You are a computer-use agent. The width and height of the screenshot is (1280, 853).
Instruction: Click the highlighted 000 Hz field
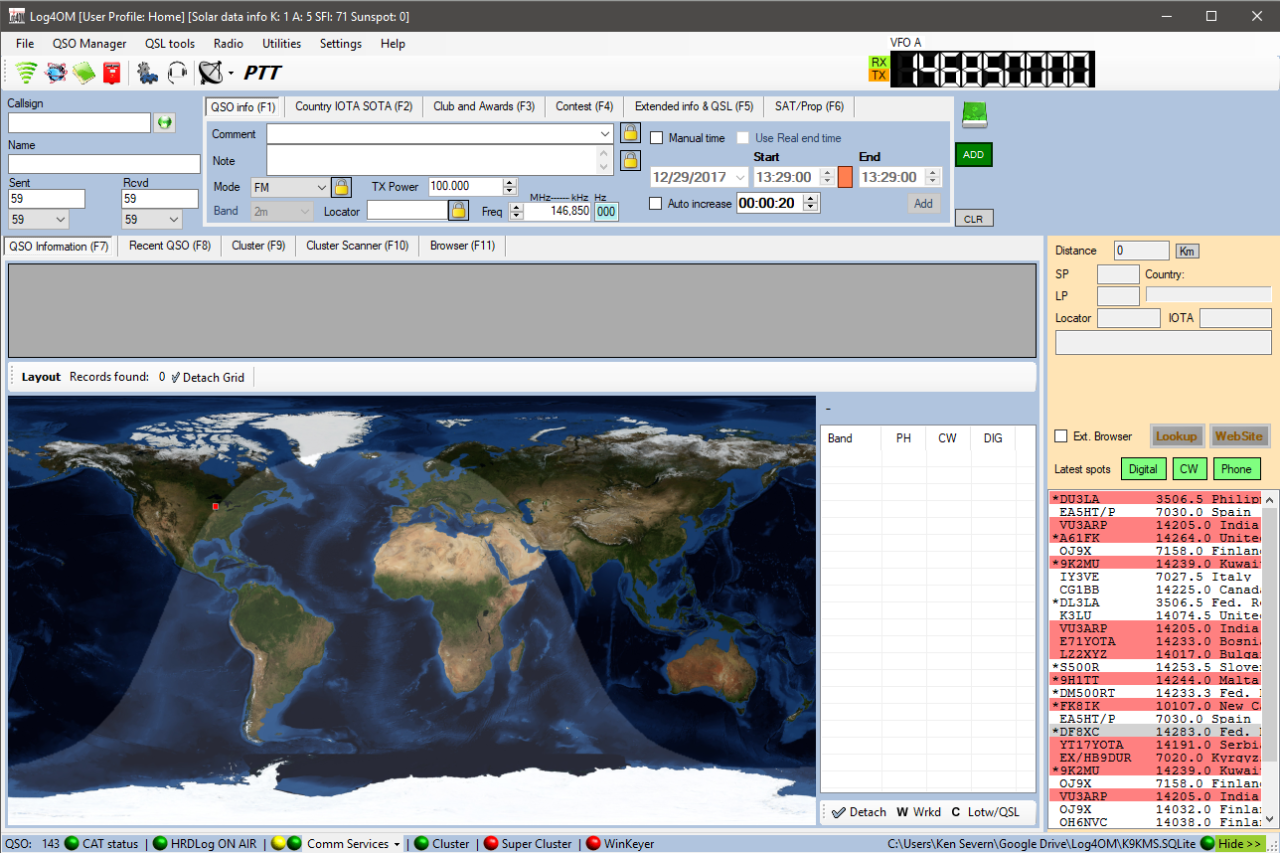tap(606, 211)
